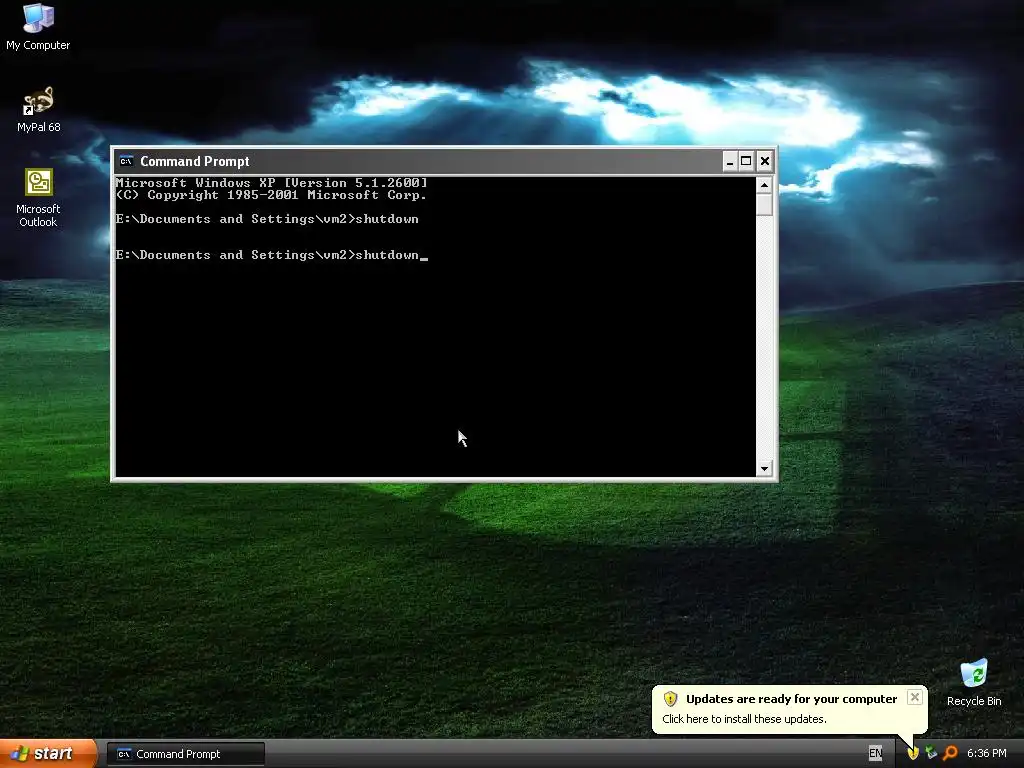Select the Microsoft Outlook desktop icon
1024x768 pixels.
pos(38,197)
